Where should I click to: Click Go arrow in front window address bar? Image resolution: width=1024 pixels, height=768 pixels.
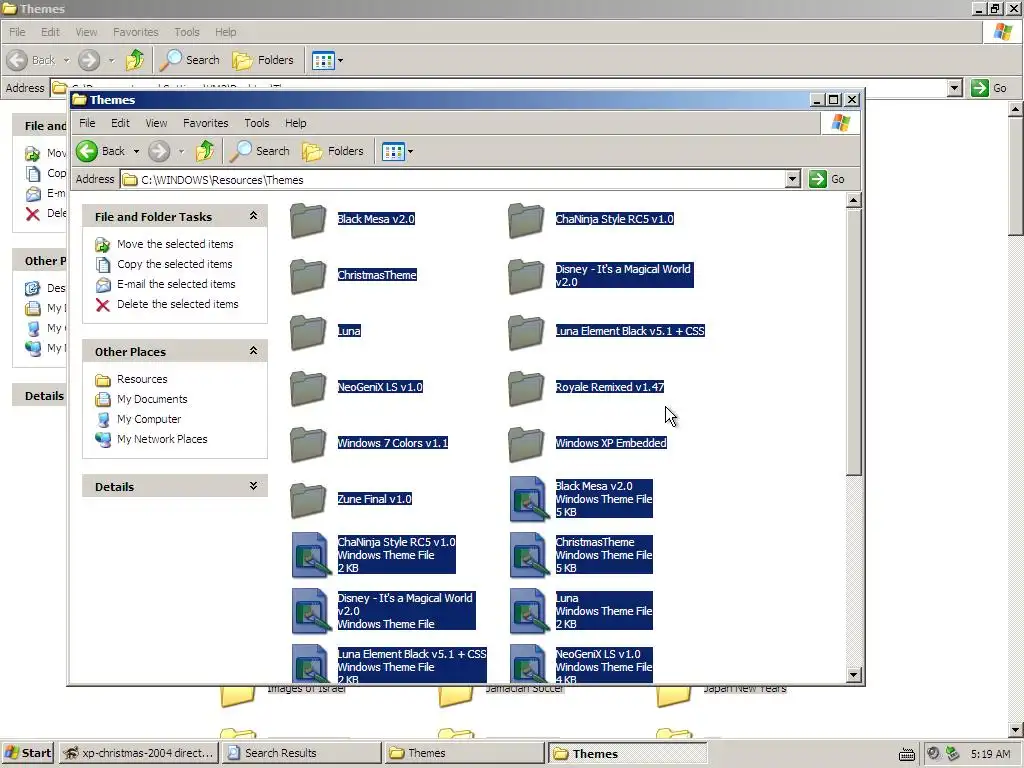pos(818,179)
